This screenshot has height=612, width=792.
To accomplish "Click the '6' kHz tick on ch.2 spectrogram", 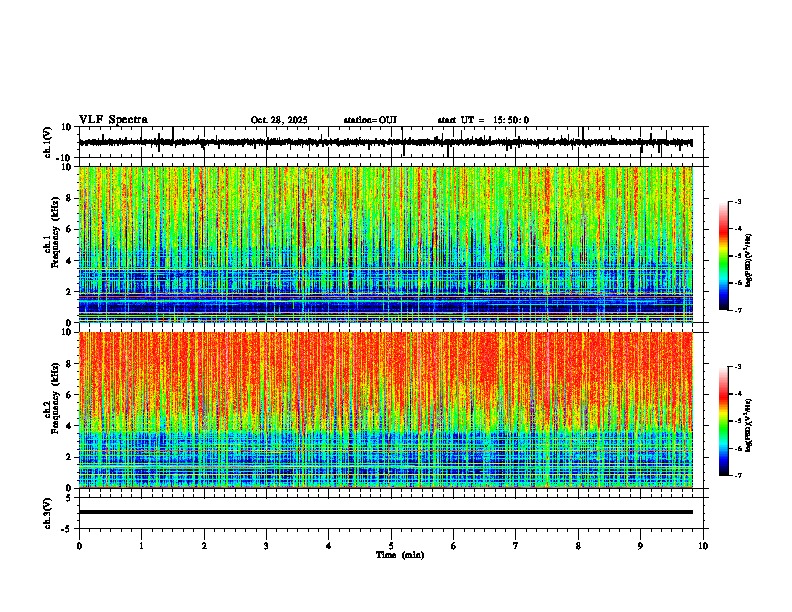I will tap(70, 395).
